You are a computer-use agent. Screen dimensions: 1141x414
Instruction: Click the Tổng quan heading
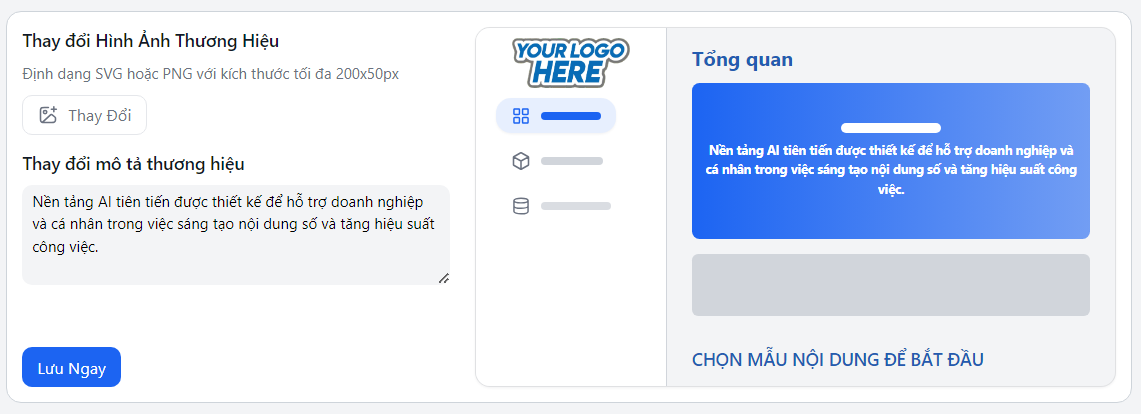point(742,60)
